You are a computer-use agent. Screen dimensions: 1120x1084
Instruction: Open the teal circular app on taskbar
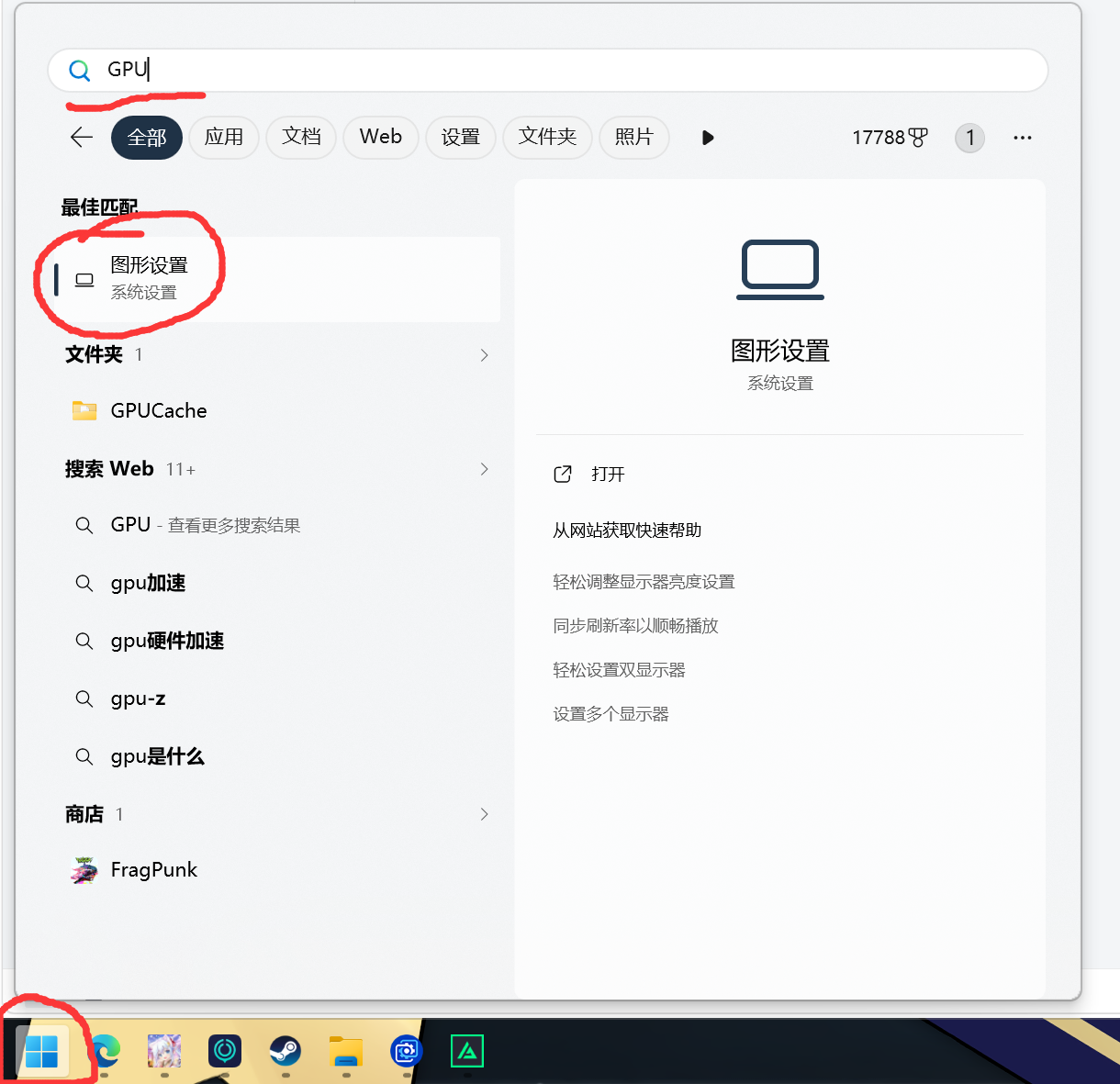[x=225, y=1050]
